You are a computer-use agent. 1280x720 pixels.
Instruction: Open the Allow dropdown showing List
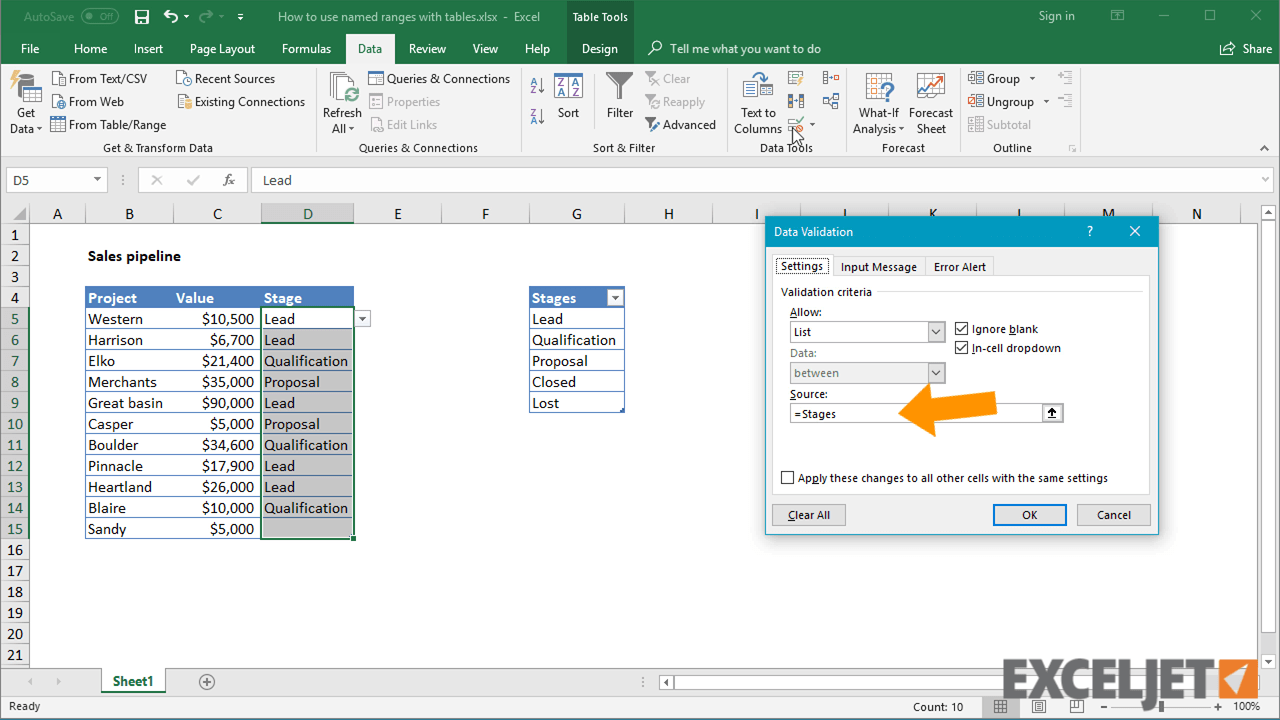pyautogui.click(x=936, y=331)
